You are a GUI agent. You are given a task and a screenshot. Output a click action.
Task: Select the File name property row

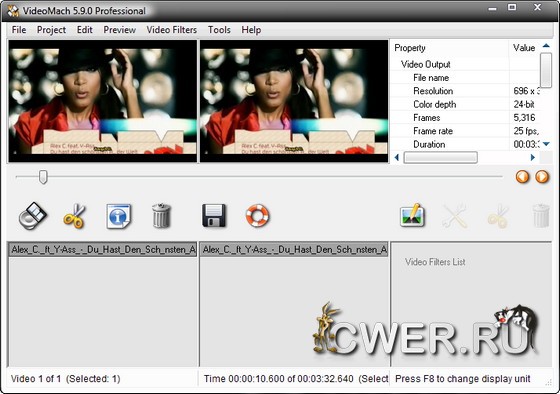click(x=465, y=78)
